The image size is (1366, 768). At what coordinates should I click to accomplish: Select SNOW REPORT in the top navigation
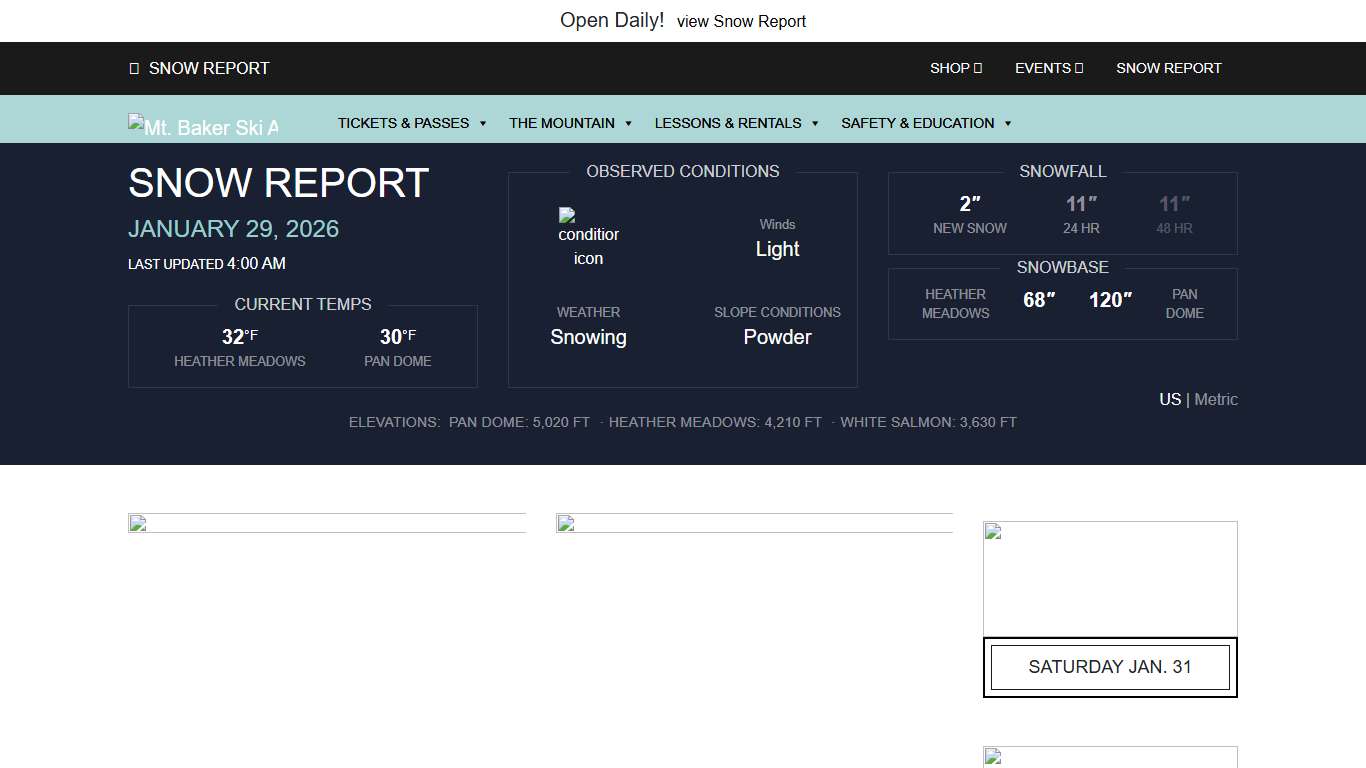tap(1168, 68)
